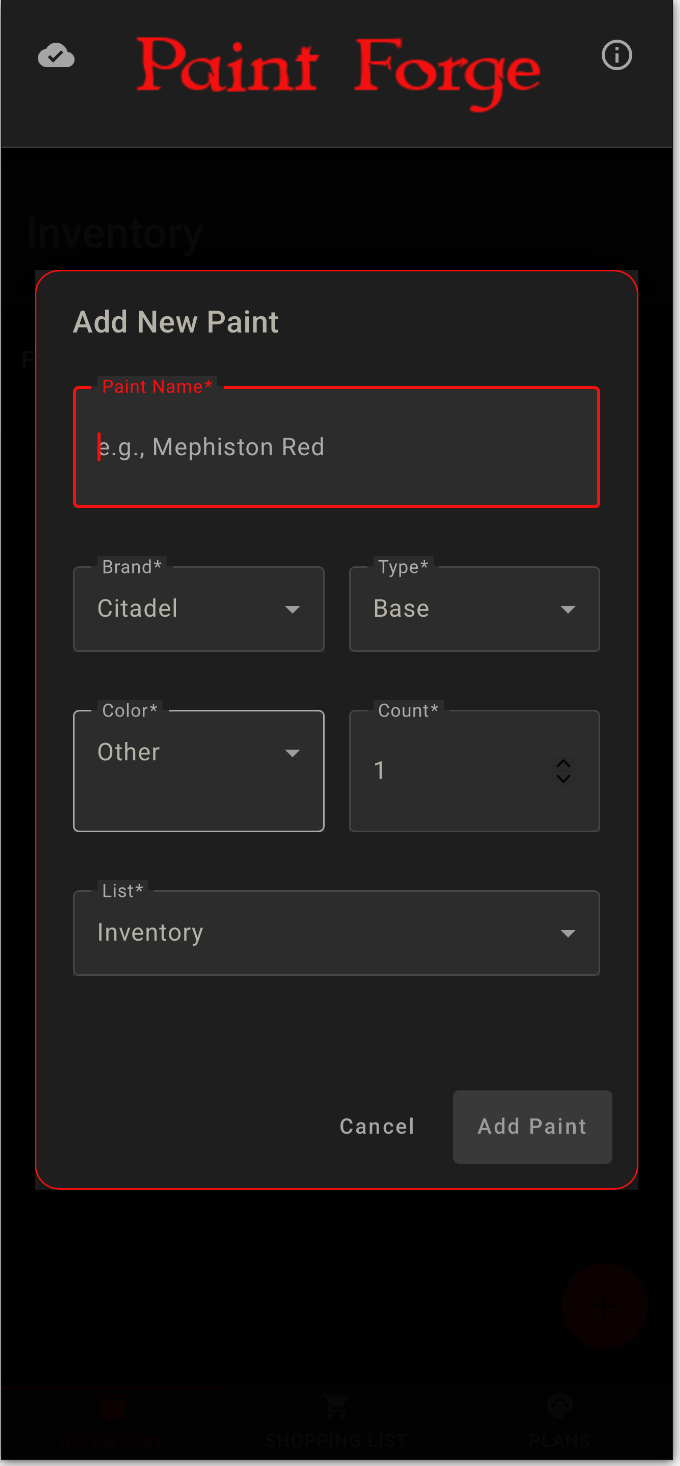This screenshot has height=1466, width=680.
Task: Click the Plans palette icon
Action: [559, 1407]
